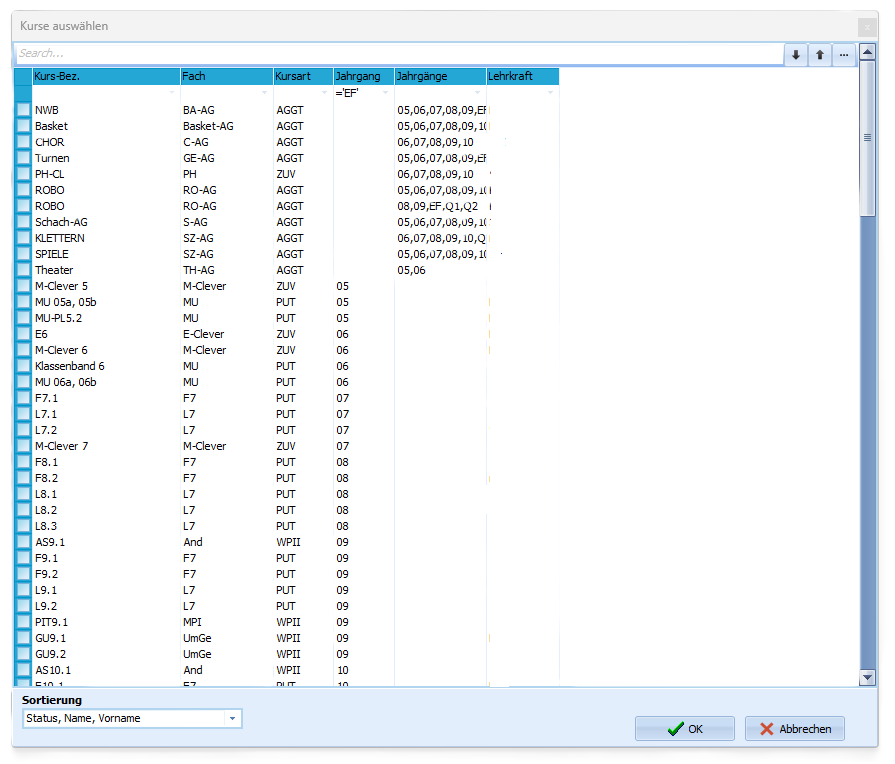This screenshot has height=764, width=895.
Task: Click the Basket-AG subject cell
Action: pos(208,126)
